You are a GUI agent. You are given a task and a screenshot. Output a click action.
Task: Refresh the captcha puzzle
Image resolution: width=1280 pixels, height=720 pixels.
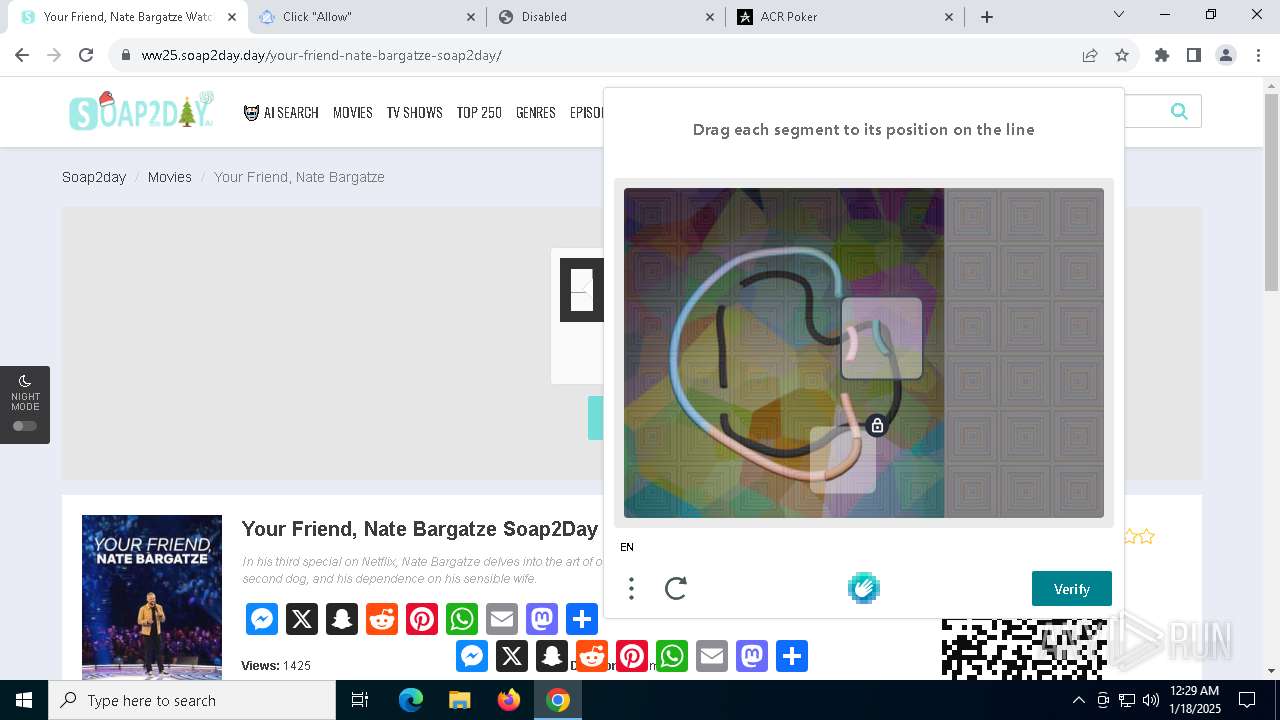tap(676, 588)
